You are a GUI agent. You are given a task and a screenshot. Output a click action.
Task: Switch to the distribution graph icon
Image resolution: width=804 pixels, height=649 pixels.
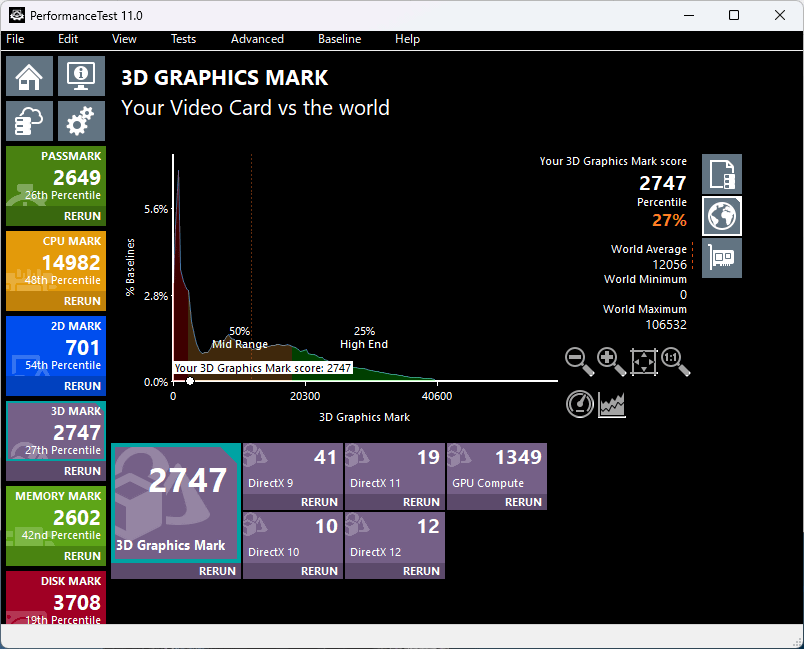pos(612,405)
